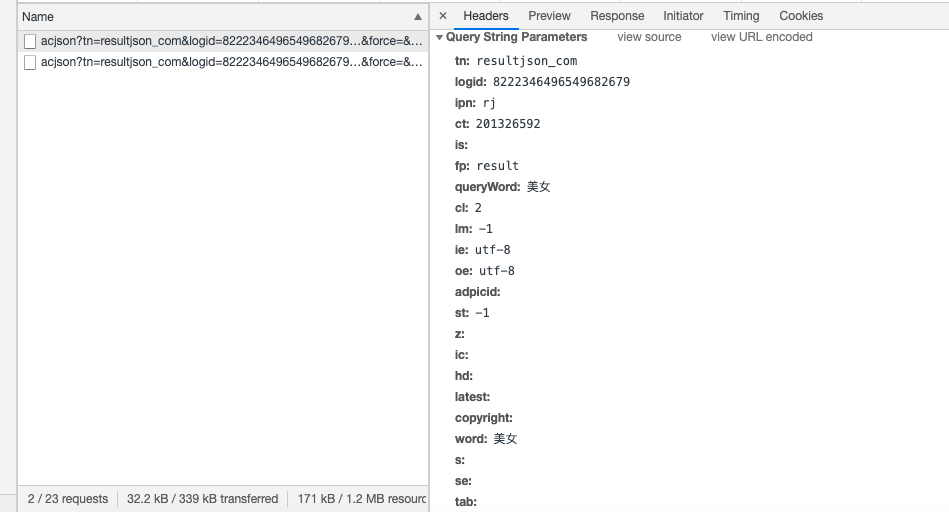Viewport: 949px width, 512px height.
Task: Click the adpicid parameter label
Action: coord(478,292)
